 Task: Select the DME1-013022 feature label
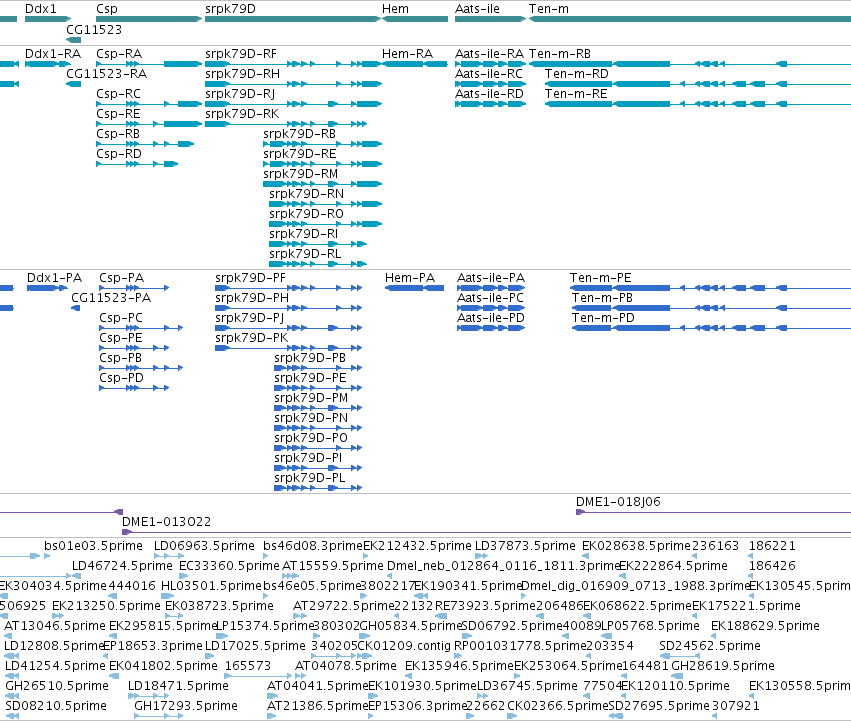(x=166, y=522)
